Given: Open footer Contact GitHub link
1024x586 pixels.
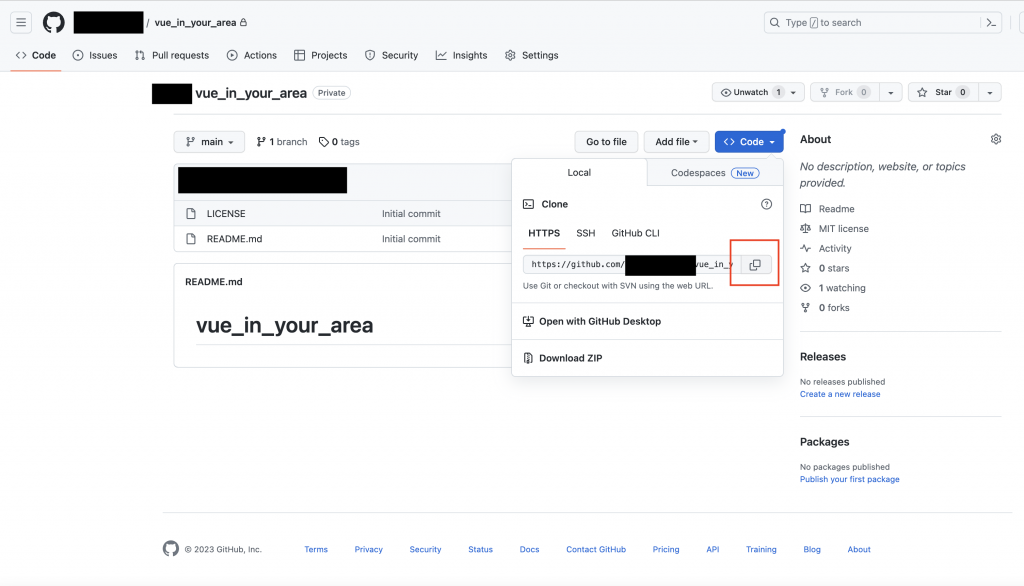Looking at the screenshot, I should click(x=596, y=549).
